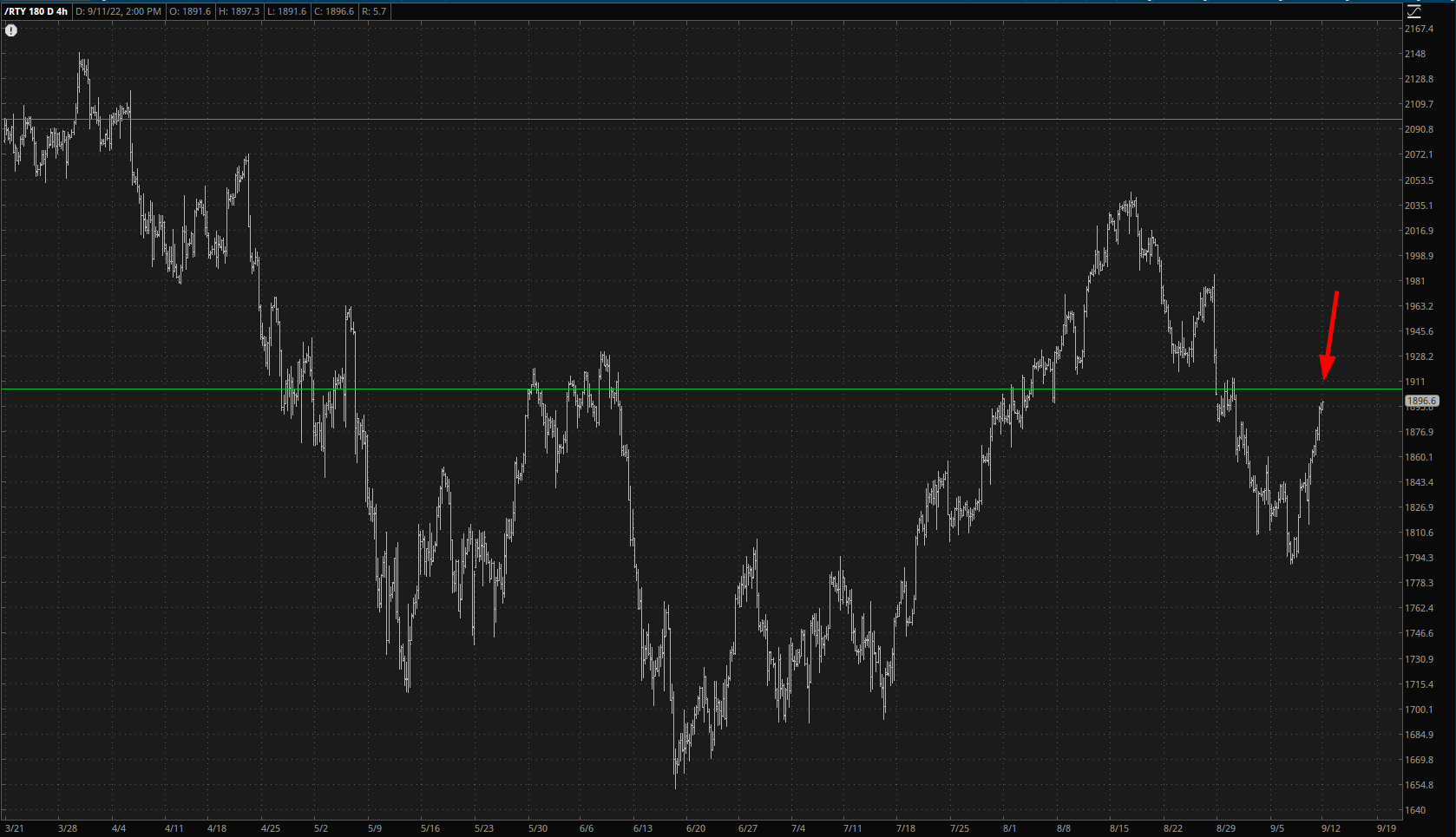
Task: Click the 5/9 date on time axis
Action: click(374, 828)
